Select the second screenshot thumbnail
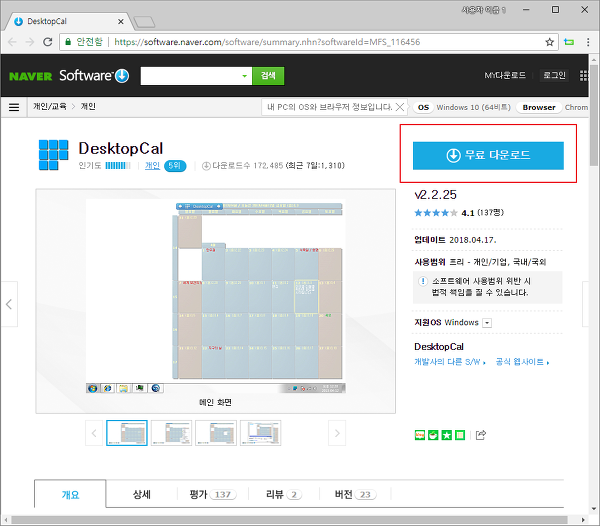 coord(171,433)
